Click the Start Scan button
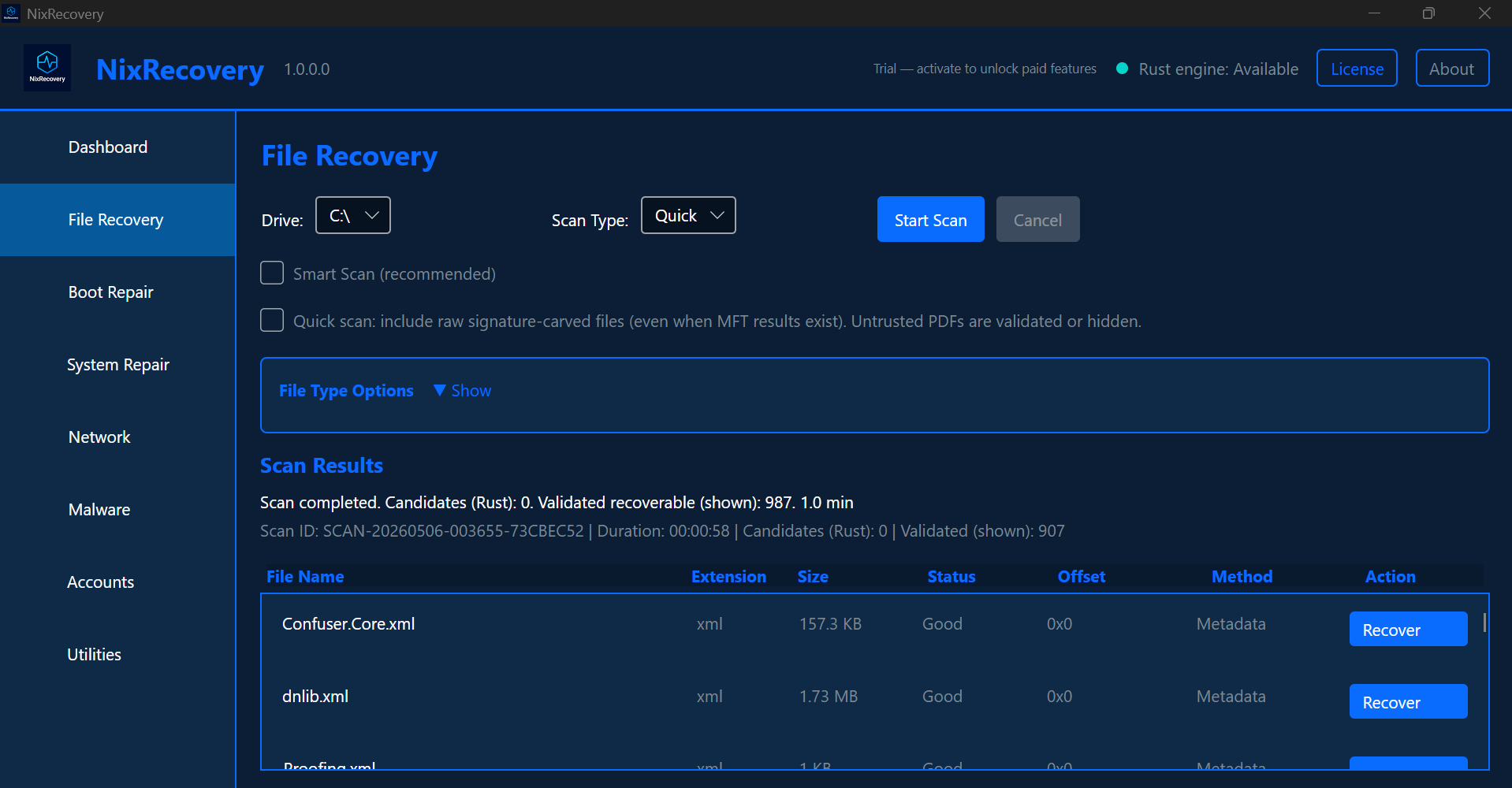 931,219
